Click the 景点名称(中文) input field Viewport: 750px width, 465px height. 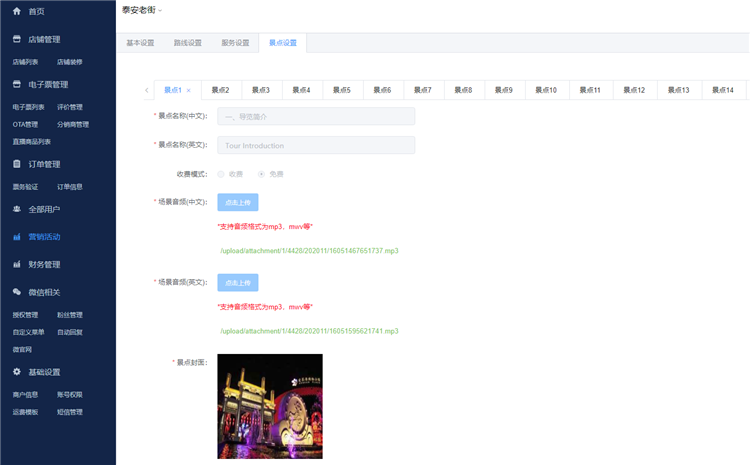point(316,116)
